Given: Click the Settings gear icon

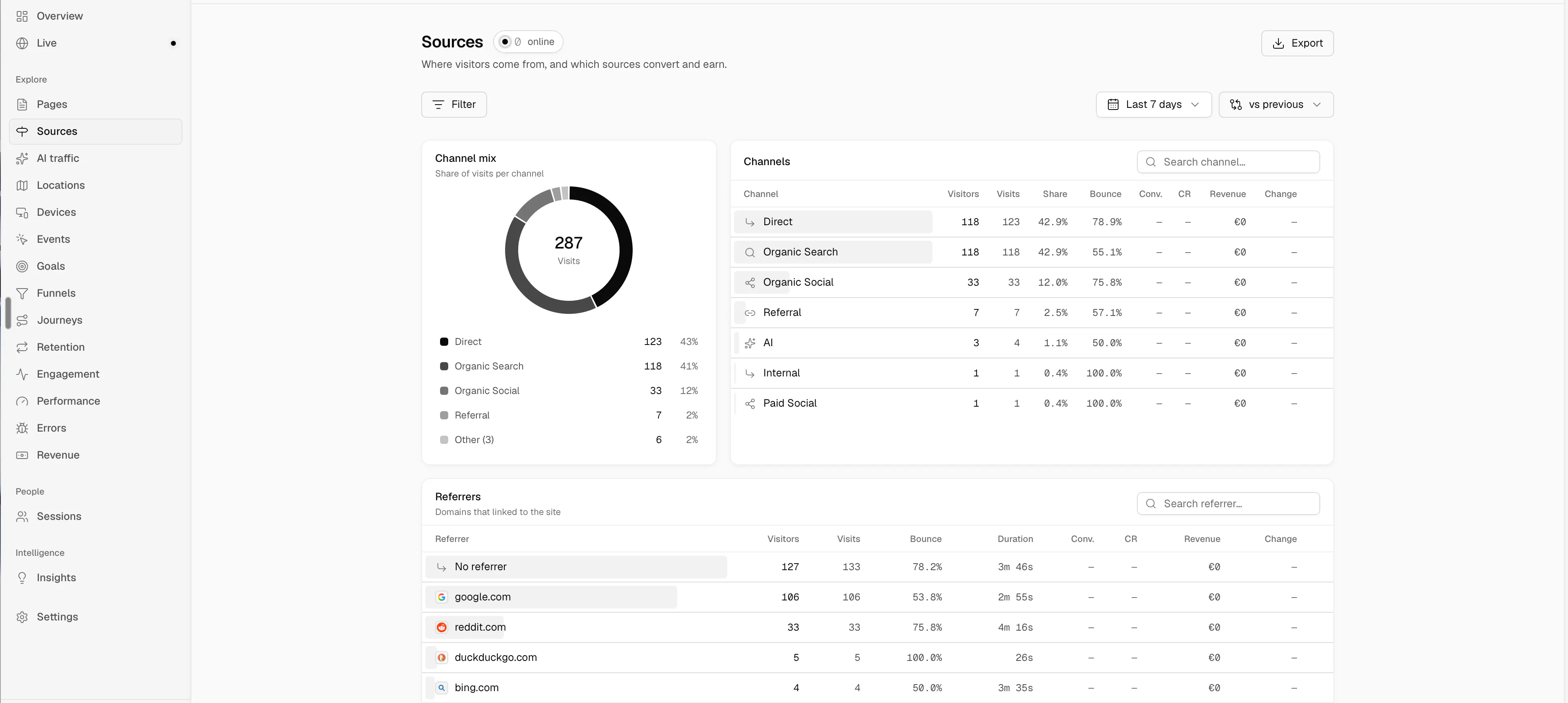Looking at the screenshot, I should click(22, 617).
